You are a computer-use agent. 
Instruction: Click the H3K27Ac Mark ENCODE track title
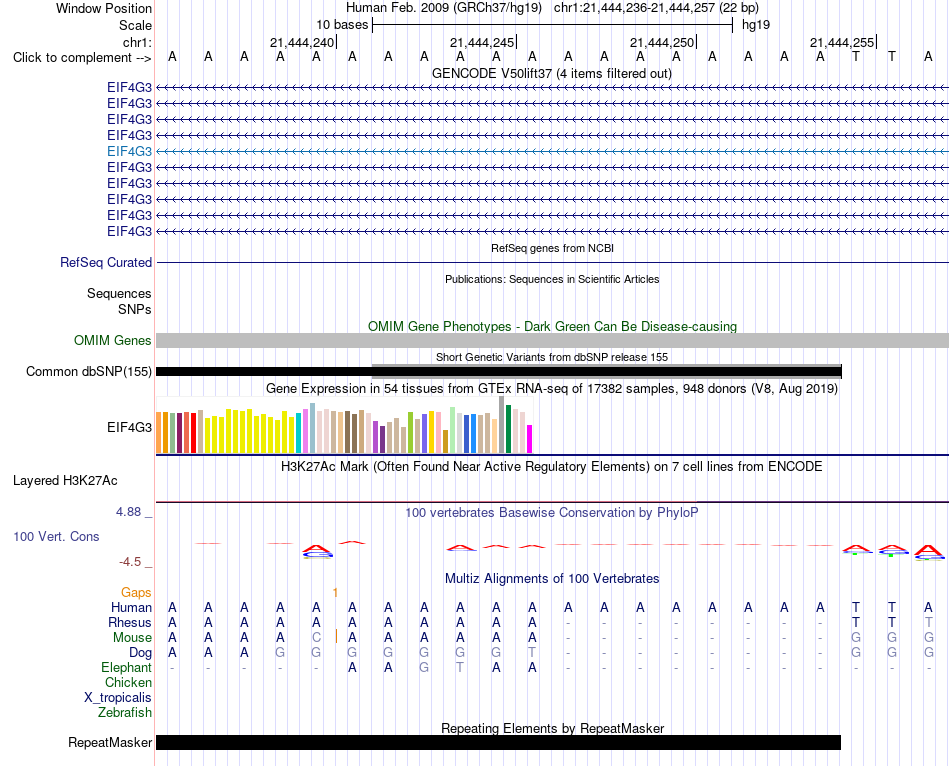[552, 467]
